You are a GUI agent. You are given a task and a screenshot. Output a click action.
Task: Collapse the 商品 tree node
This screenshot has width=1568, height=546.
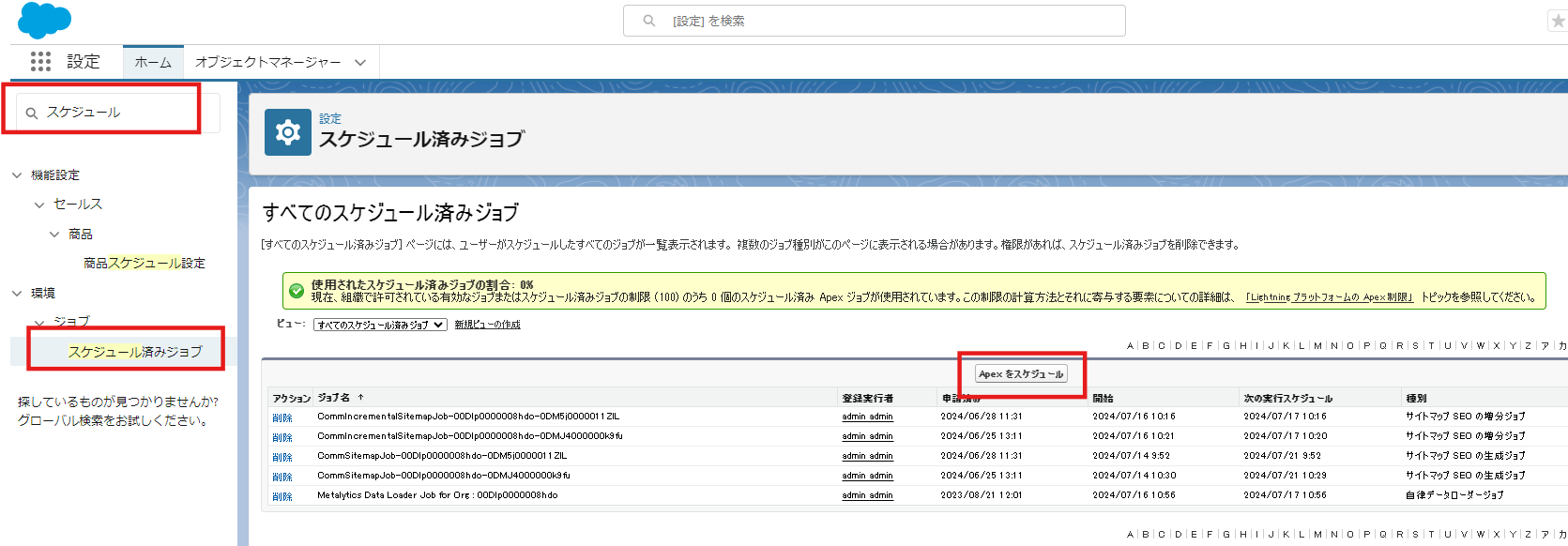coord(54,235)
